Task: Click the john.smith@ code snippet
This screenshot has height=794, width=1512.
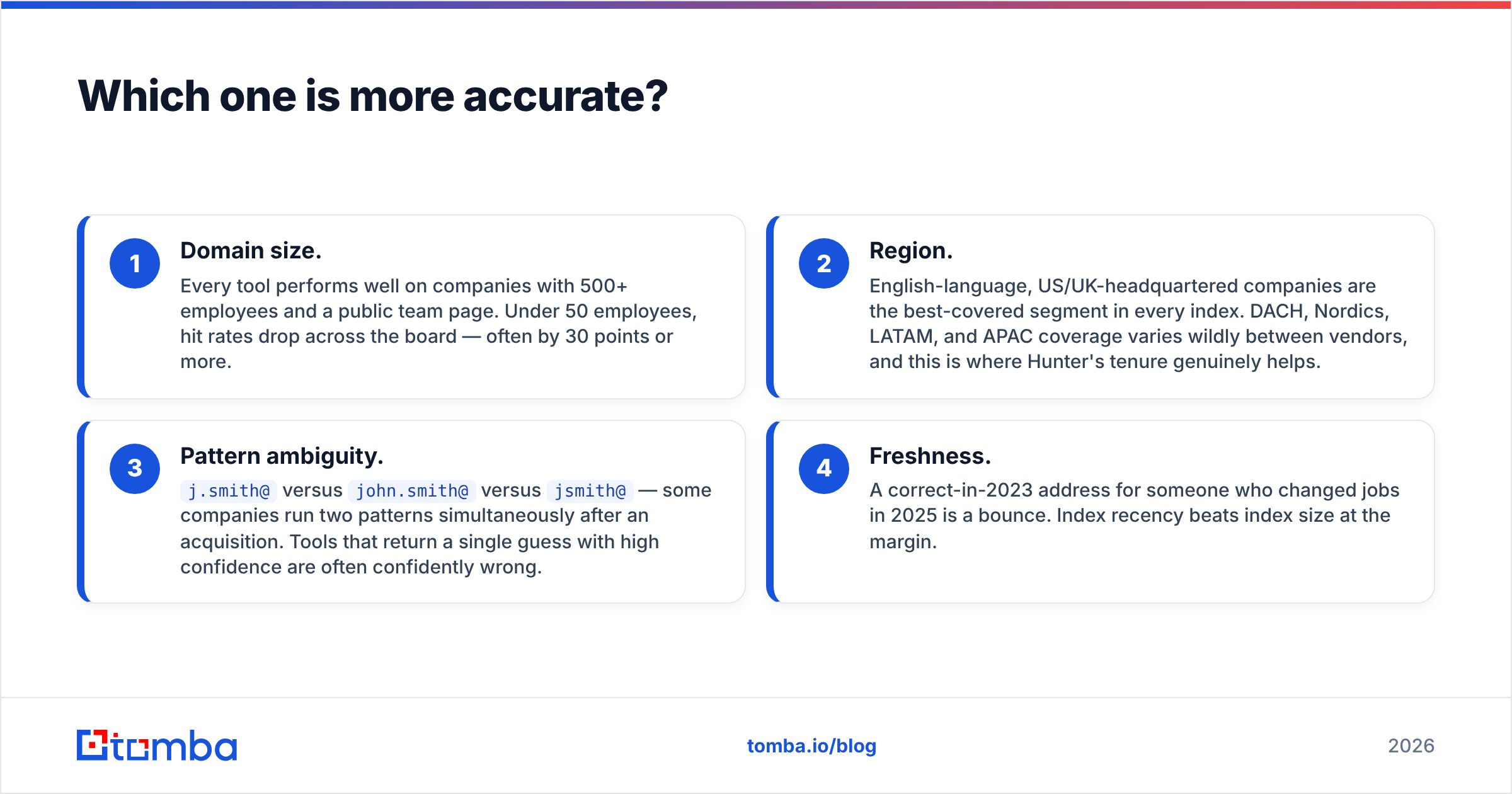Action: coord(412,491)
